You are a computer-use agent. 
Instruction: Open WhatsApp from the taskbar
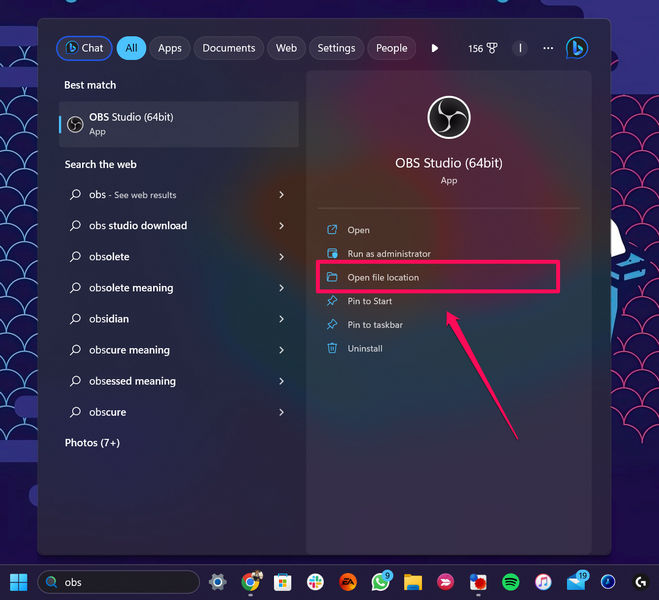(x=380, y=582)
